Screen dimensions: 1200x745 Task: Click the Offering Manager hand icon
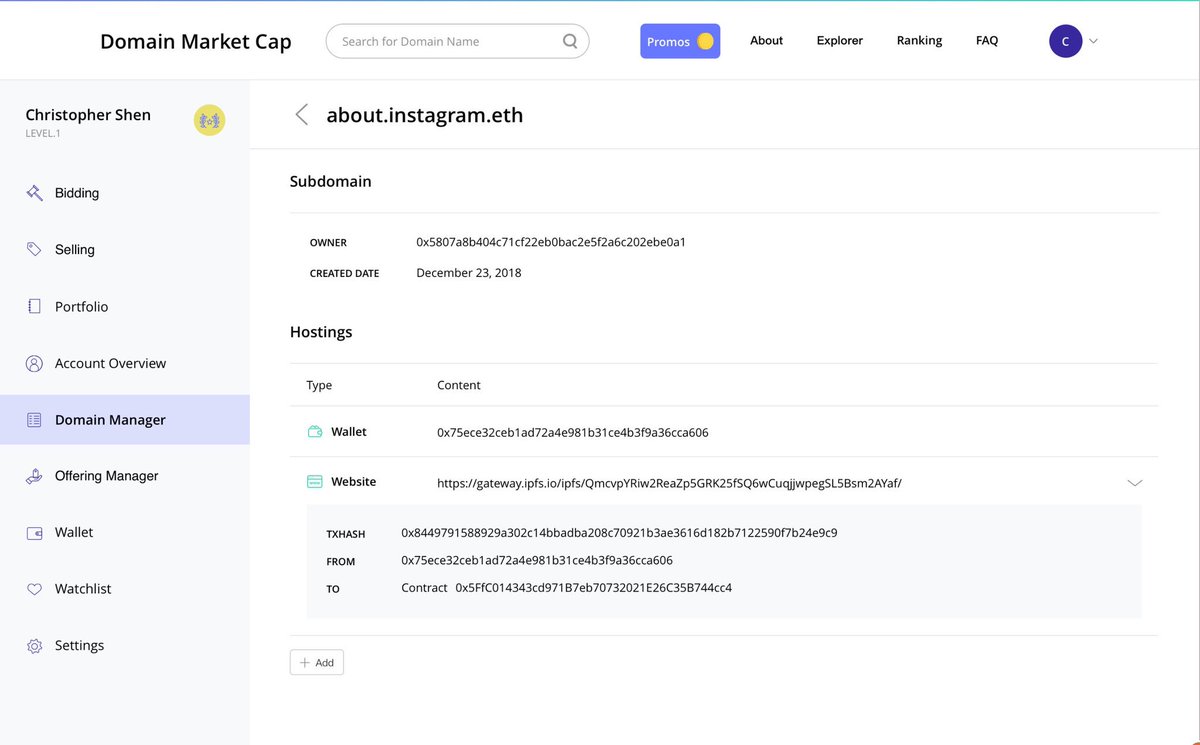coord(34,476)
